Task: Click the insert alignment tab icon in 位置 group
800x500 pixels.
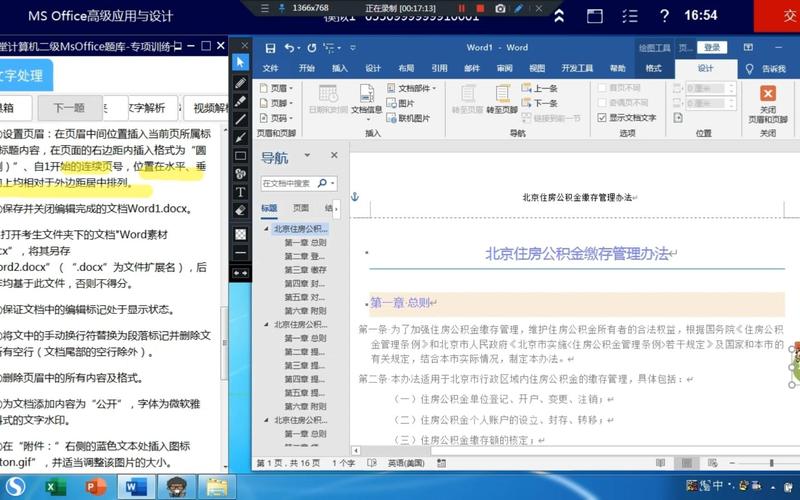Action: click(678, 118)
